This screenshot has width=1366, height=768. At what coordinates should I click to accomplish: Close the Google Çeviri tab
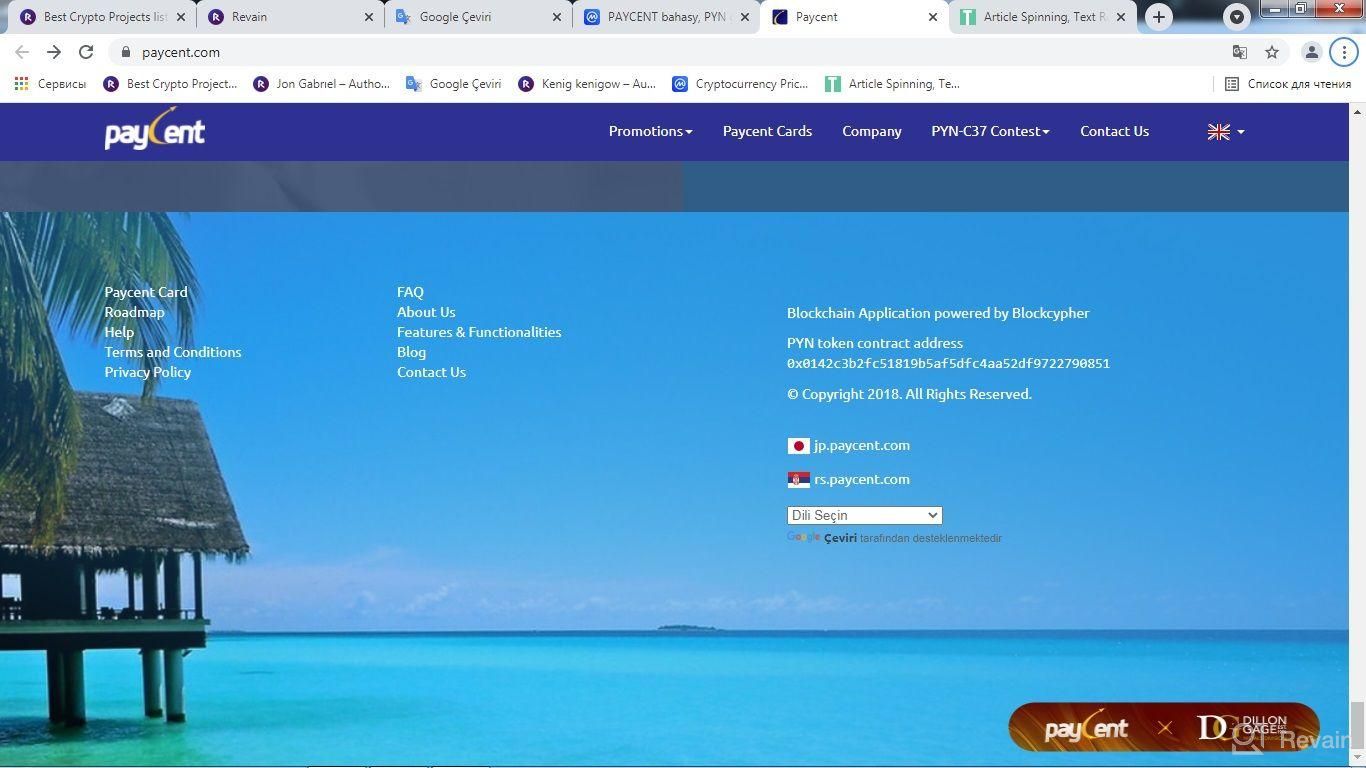click(557, 17)
